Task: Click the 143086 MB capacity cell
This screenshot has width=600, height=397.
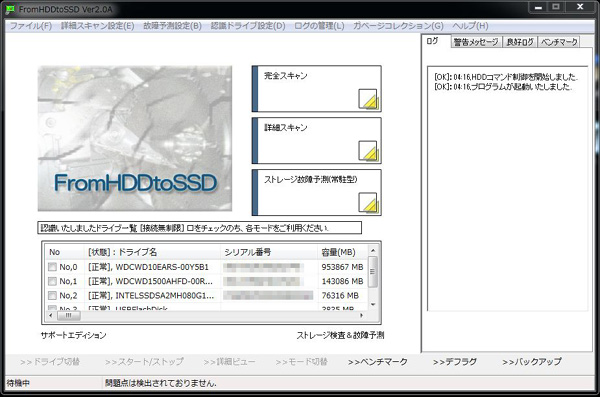Action: [x=342, y=281]
